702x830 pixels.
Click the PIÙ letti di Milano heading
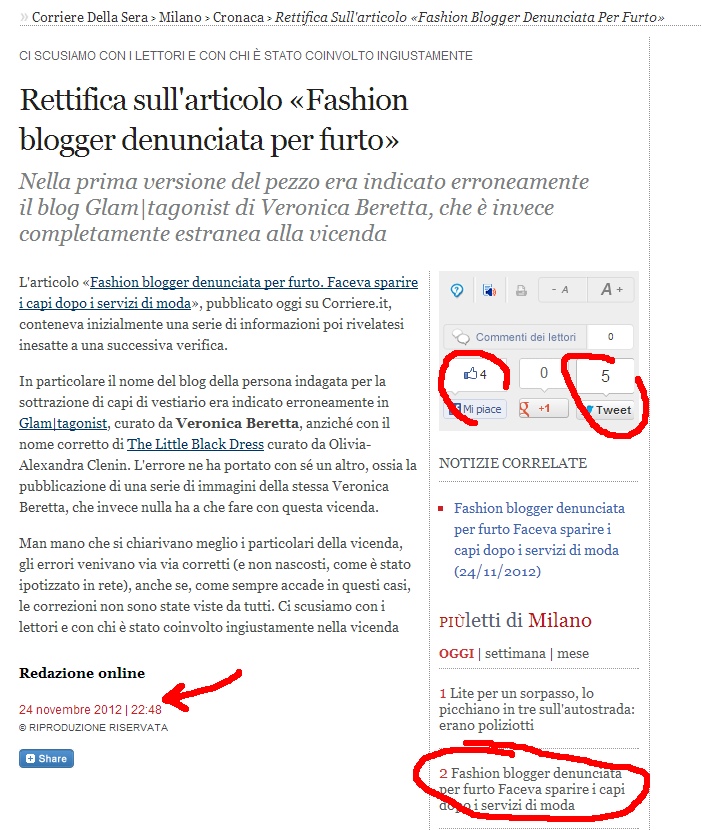[x=515, y=620]
